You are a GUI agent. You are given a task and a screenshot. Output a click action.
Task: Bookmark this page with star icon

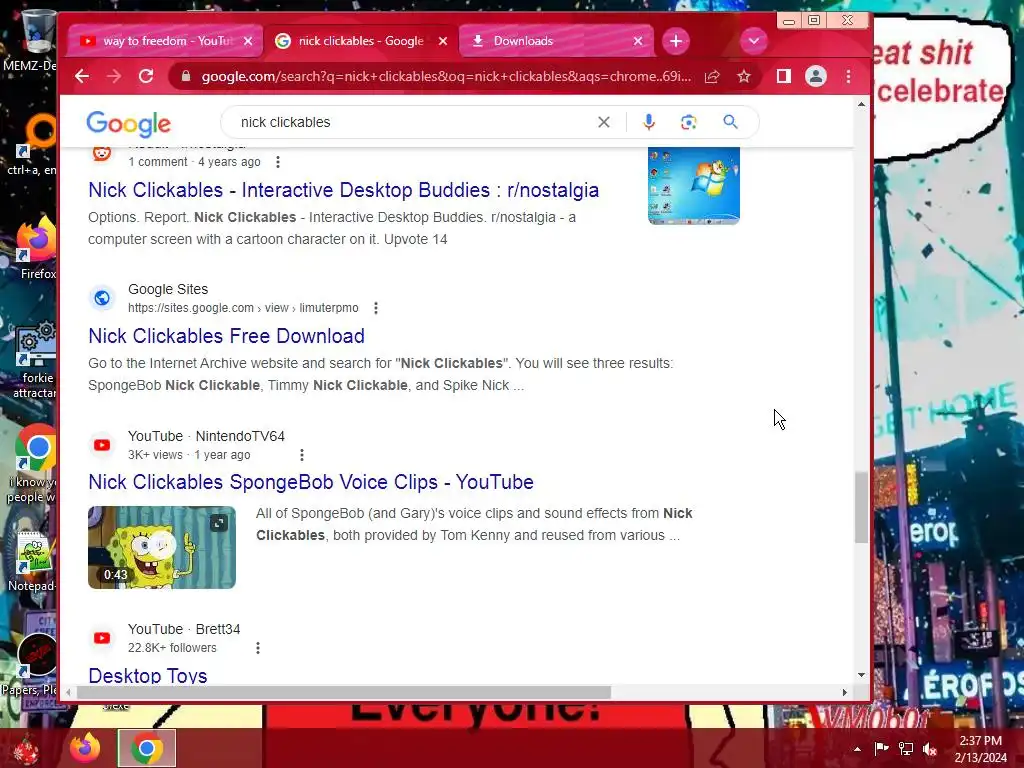coord(744,76)
